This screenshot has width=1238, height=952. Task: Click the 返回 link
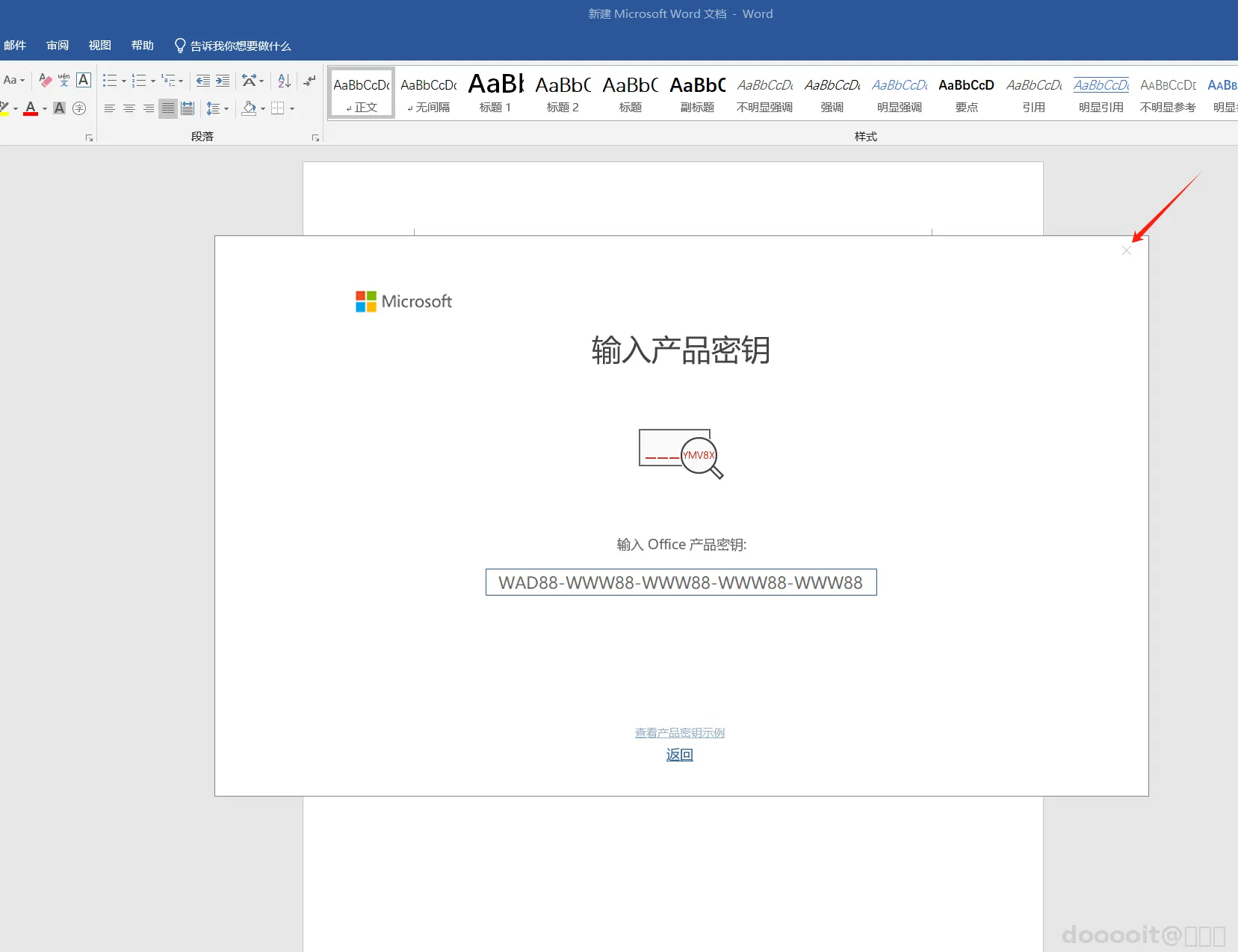coord(680,755)
